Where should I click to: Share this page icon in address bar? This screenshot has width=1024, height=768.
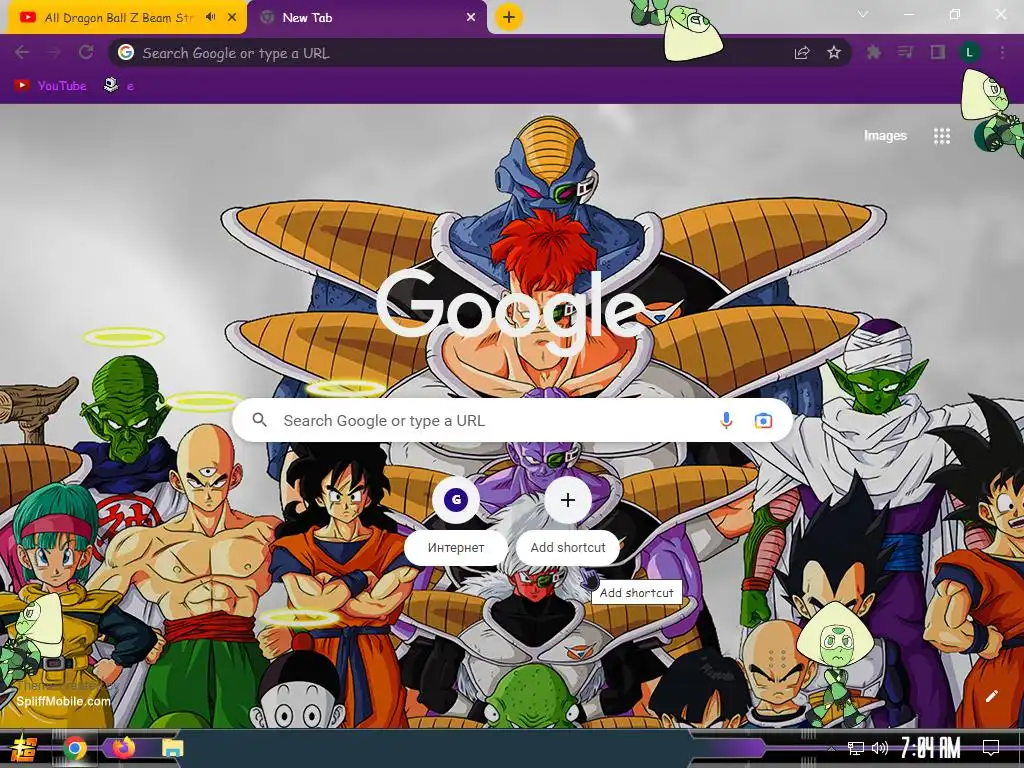tap(802, 53)
